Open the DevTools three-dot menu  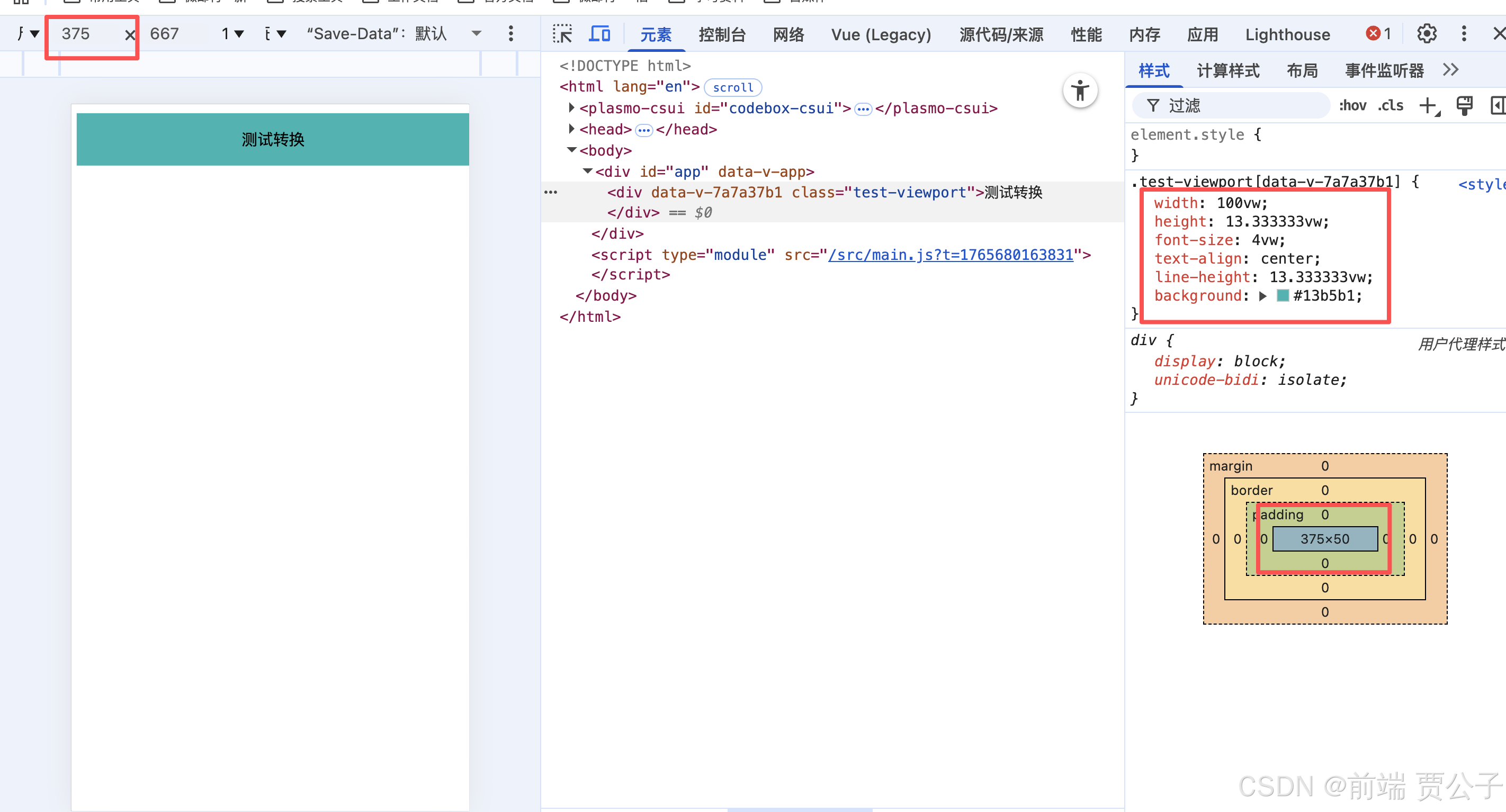click(1464, 34)
